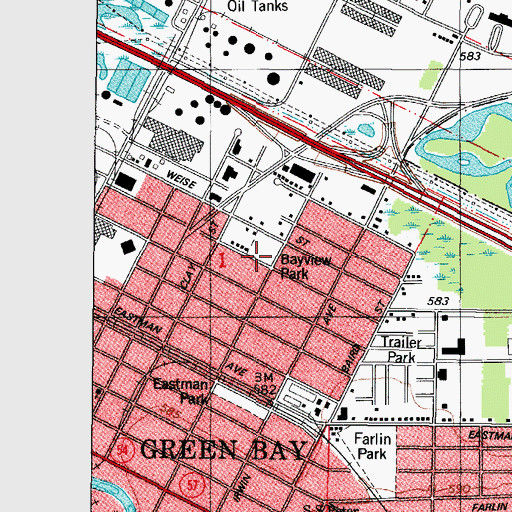Click the Trailer Park label
This screenshot has width=512, height=512.
pyautogui.click(x=401, y=350)
